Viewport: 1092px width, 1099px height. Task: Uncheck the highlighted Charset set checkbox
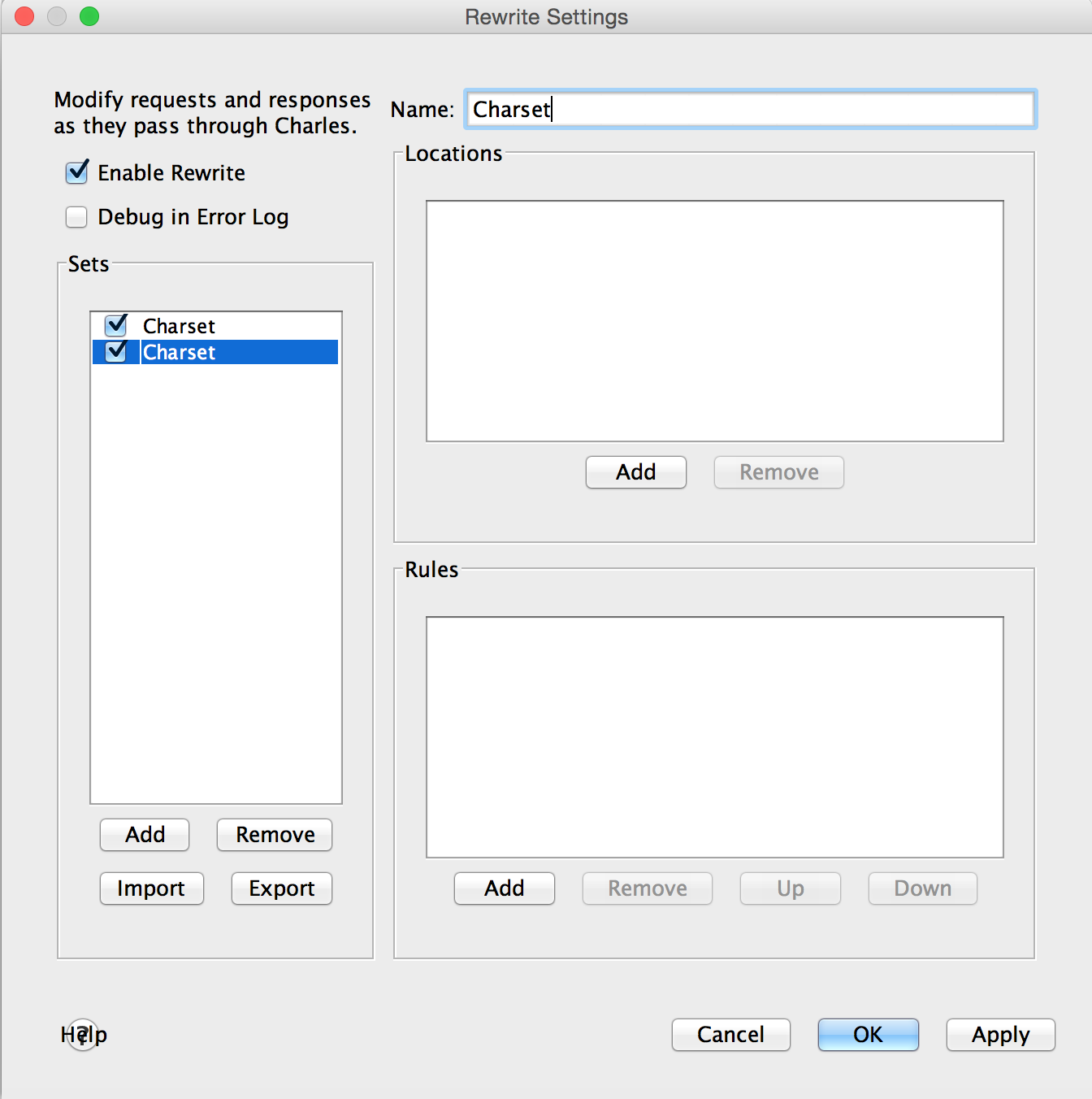coord(116,352)
